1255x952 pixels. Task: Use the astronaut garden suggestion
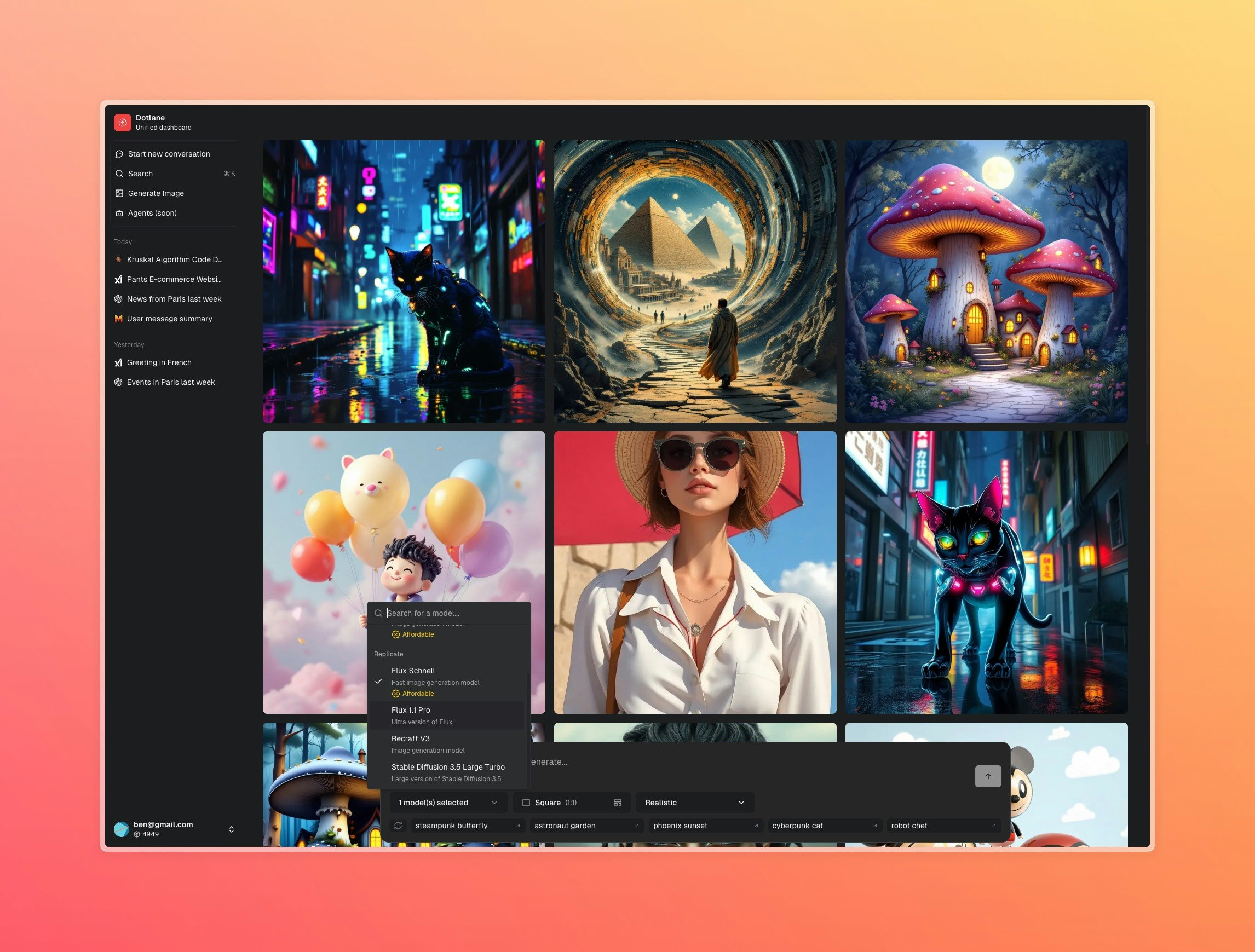pyautogui.click(x=586, y=826)
